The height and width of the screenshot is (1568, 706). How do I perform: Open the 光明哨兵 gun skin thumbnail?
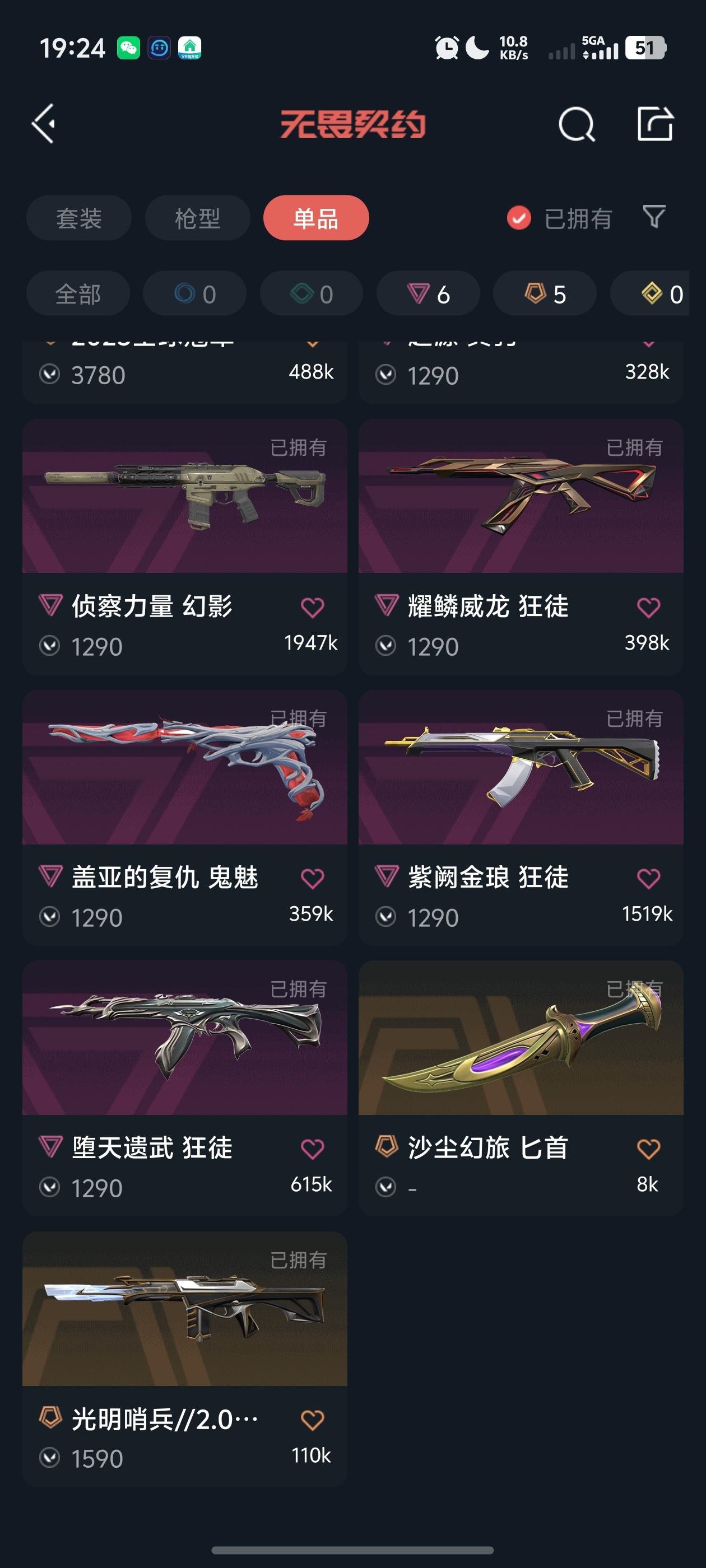pyautogui.click(x=184, y=1309)
